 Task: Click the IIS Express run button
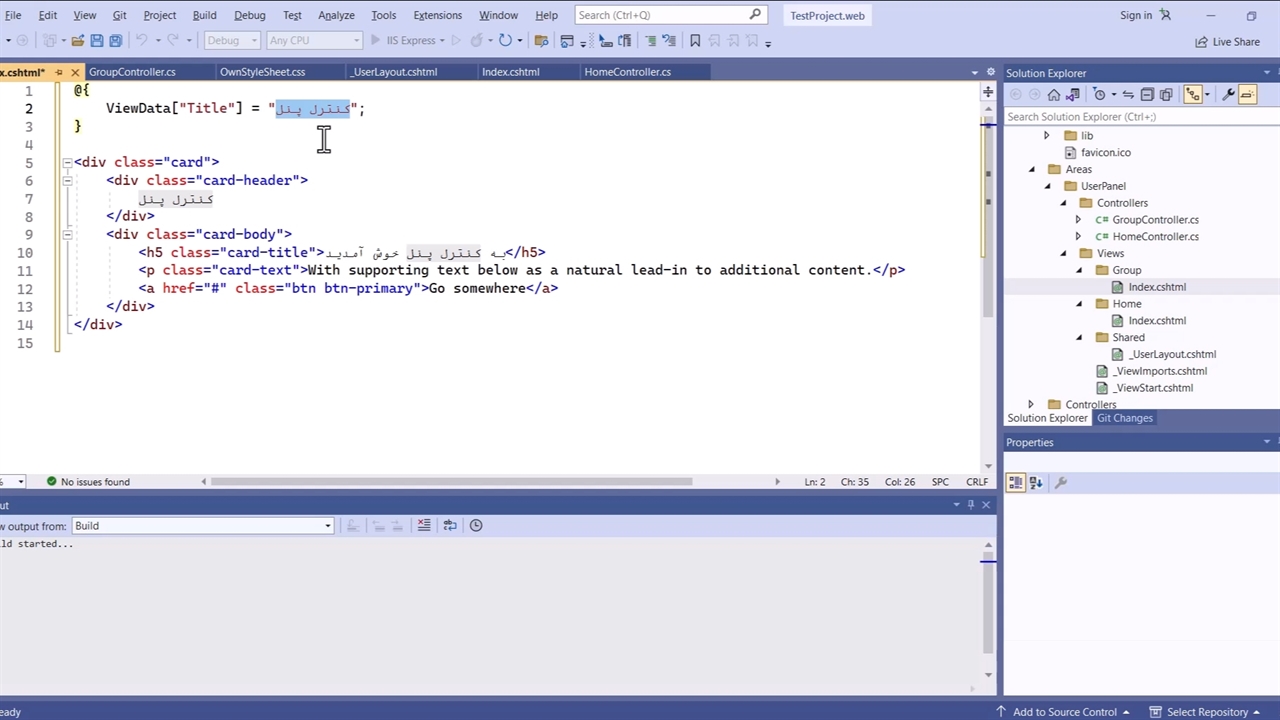(405, 41)
